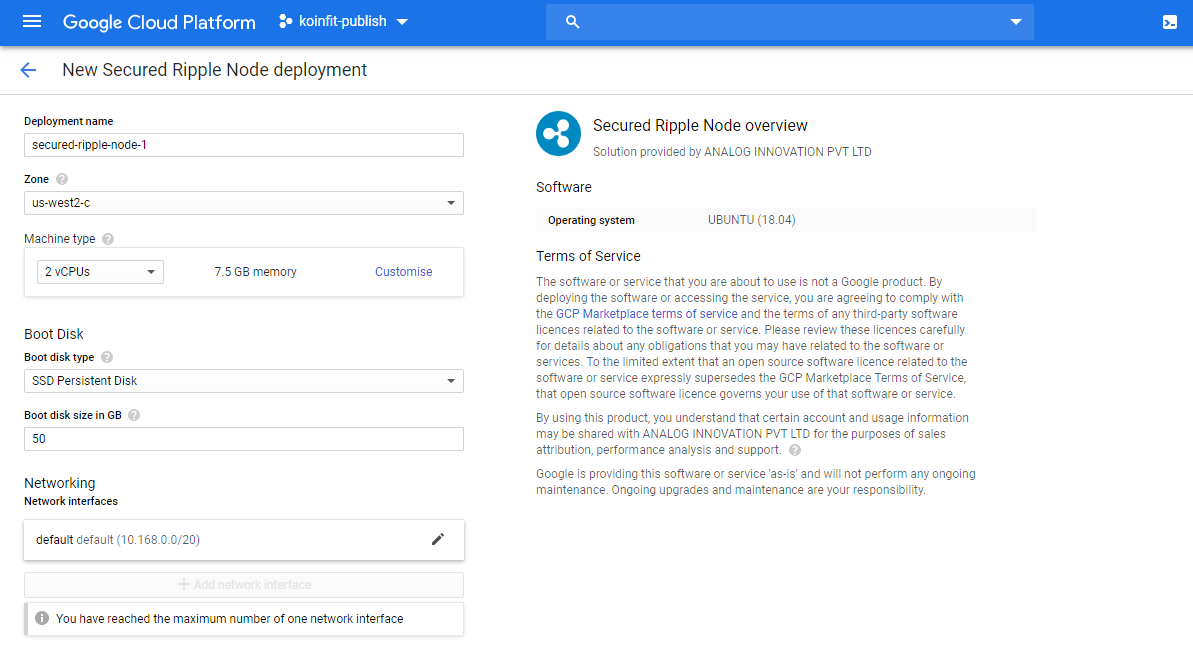This screenshot has width=1193, height=646.
Task: Focus the Boot disk size field
Action: pos(243,439)
